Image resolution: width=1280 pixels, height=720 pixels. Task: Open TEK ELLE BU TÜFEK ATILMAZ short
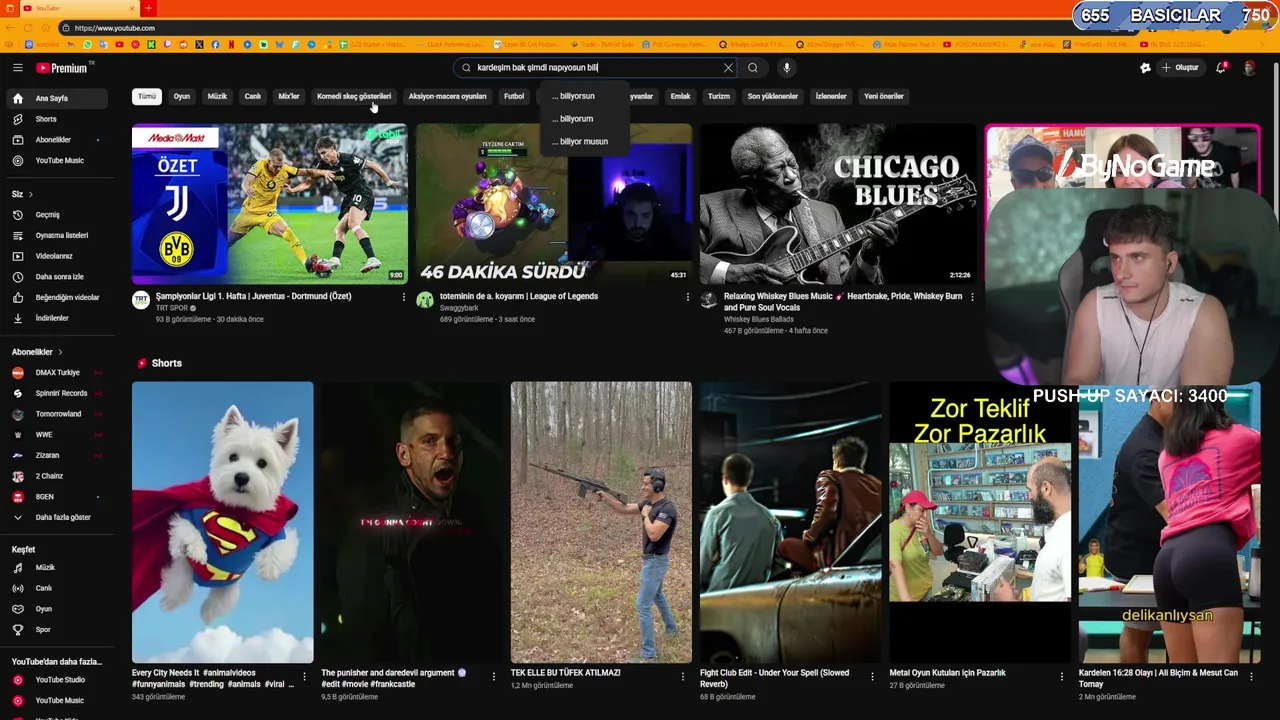point(601,522)
